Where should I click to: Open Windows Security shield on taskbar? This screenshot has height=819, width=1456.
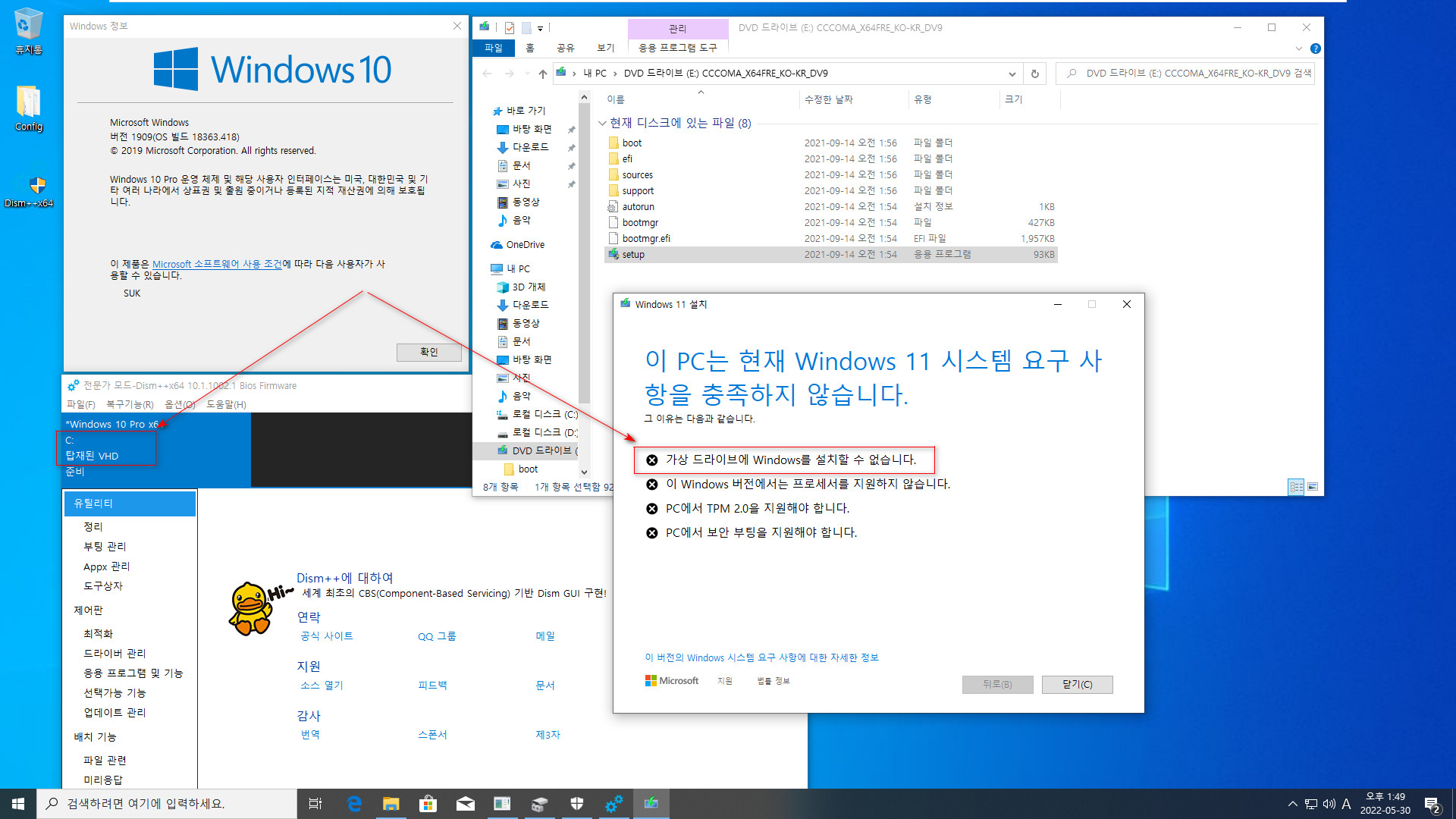[x=576, y=804]
